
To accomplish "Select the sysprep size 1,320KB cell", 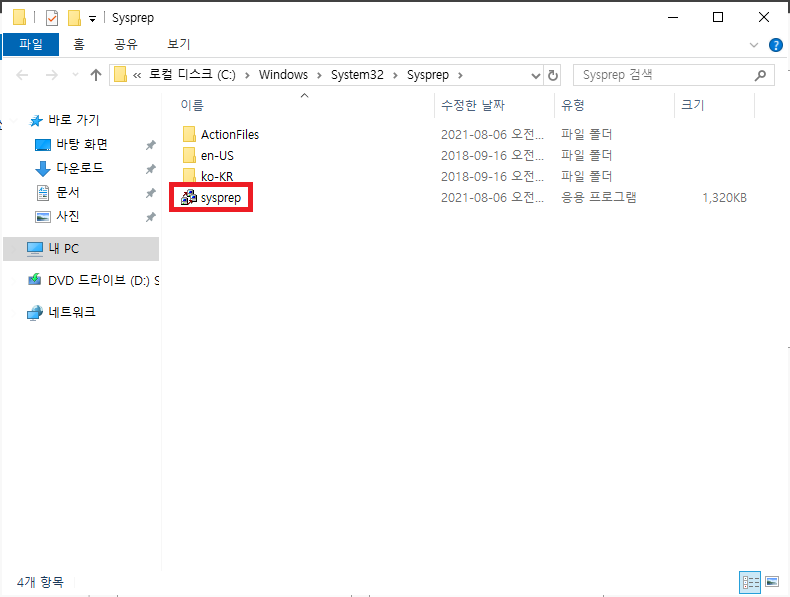I will click(724, 198).
